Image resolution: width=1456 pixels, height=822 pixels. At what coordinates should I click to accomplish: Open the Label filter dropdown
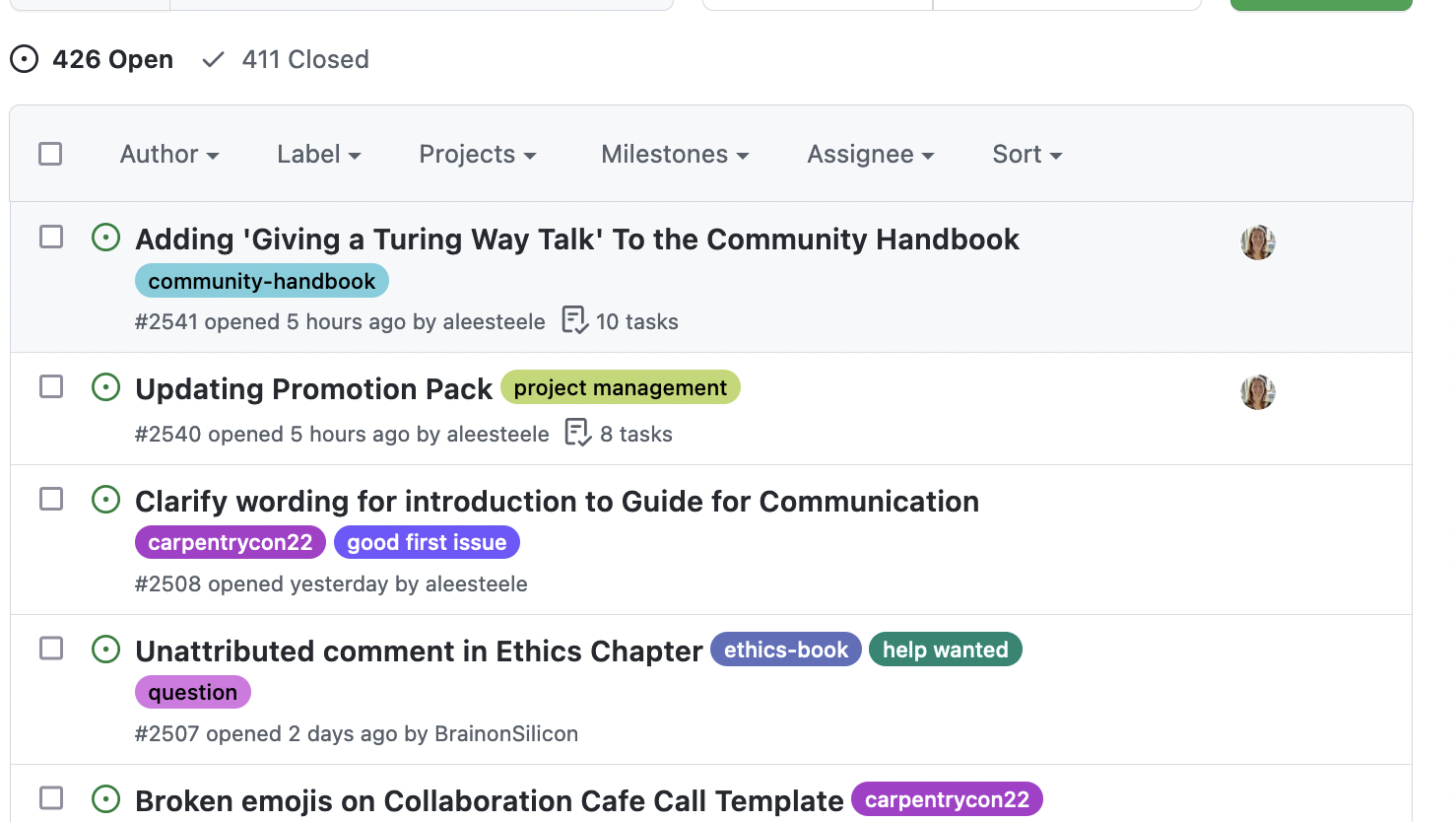point(319,155)
